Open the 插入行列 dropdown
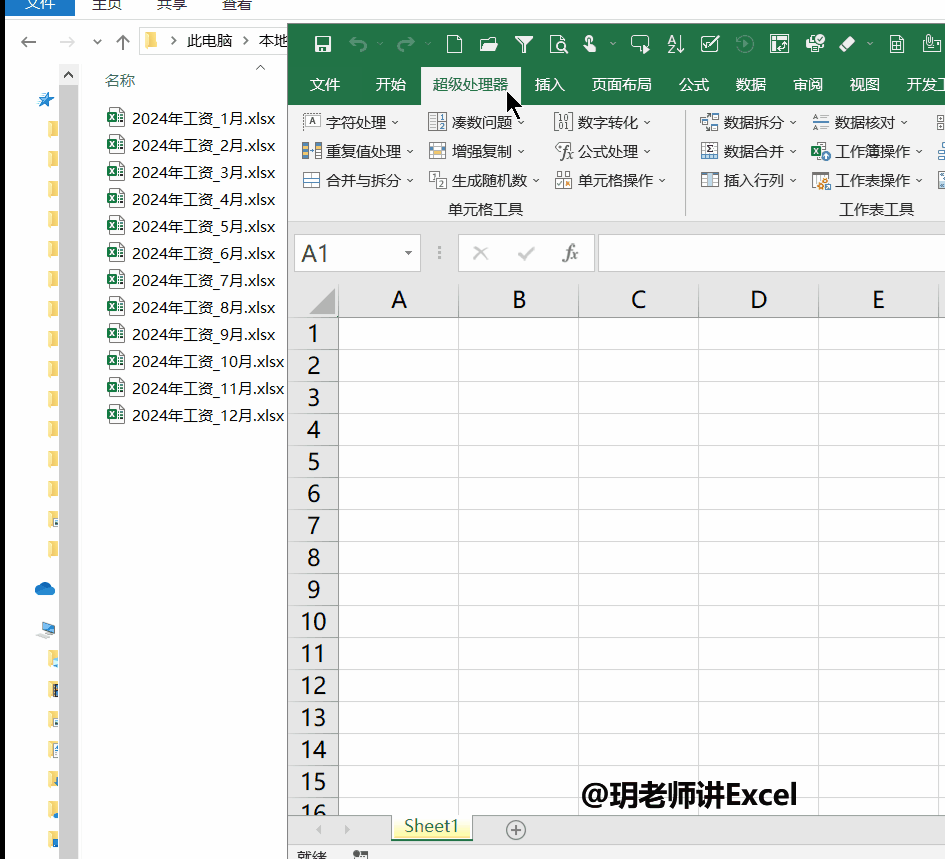This screenshot has height=859, width=945. (x=749, y=180)
